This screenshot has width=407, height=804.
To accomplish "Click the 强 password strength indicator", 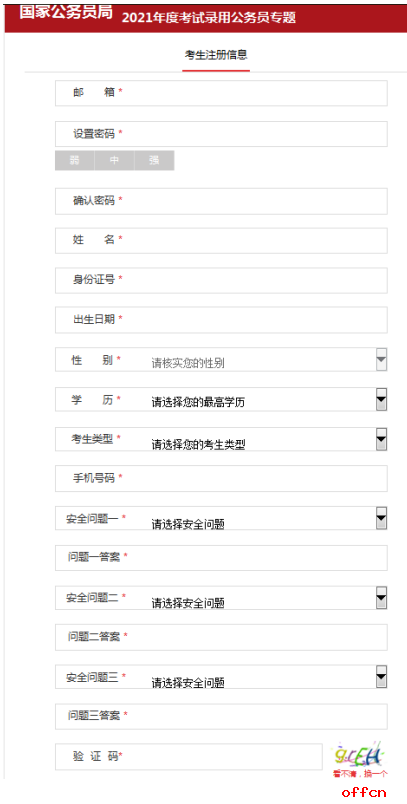I will [154, 160].
